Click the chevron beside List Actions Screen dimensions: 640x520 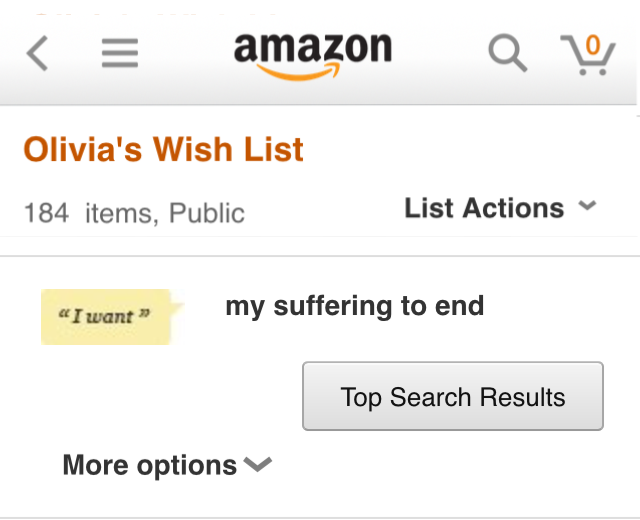tap(588, 205)
